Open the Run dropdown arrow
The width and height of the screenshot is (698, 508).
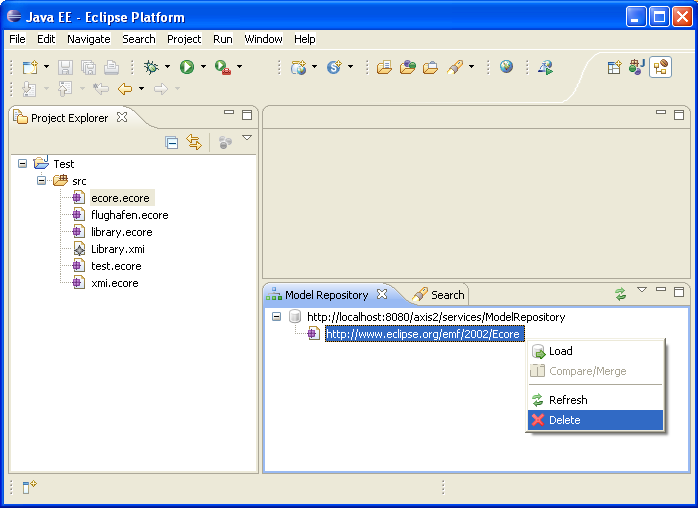click(x=203, y=67)
